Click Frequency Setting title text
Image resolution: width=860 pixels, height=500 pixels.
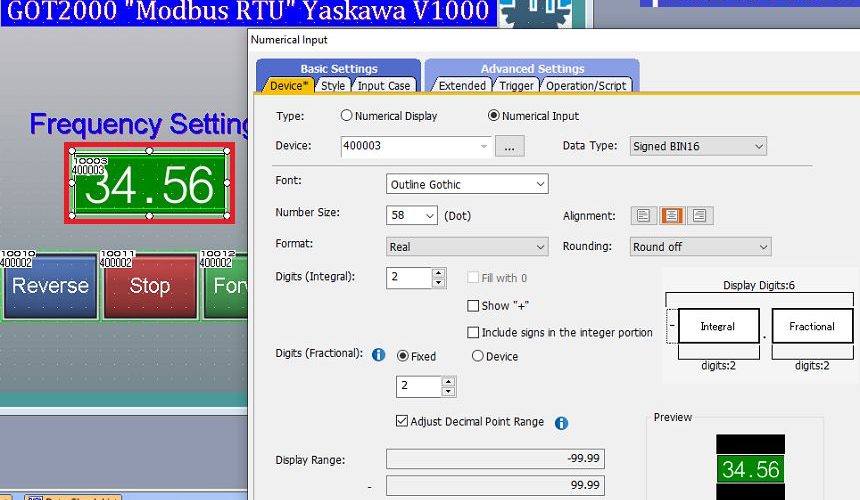(140, 125)
